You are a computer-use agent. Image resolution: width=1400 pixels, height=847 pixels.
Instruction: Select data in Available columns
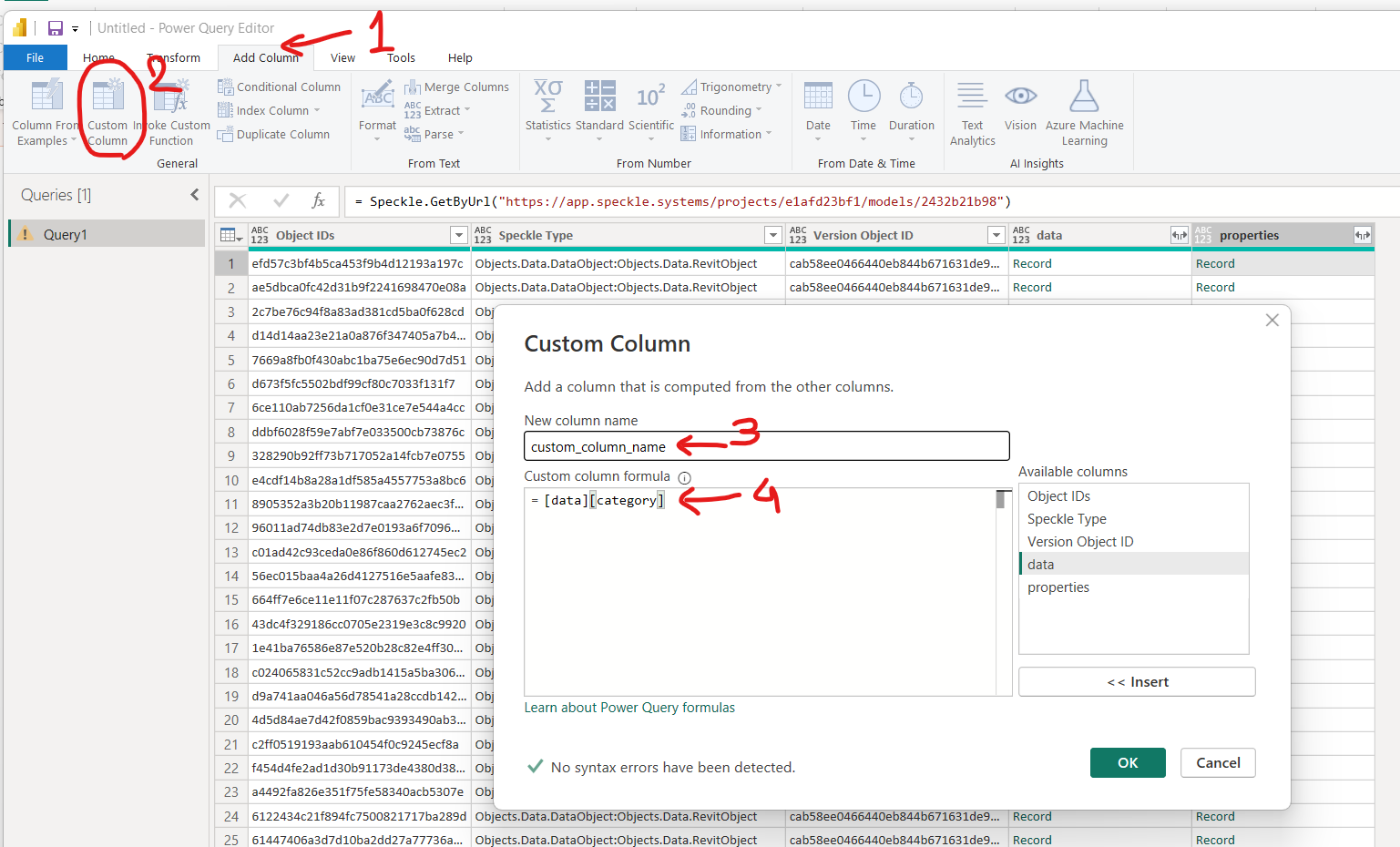[x=1134, y=564]
